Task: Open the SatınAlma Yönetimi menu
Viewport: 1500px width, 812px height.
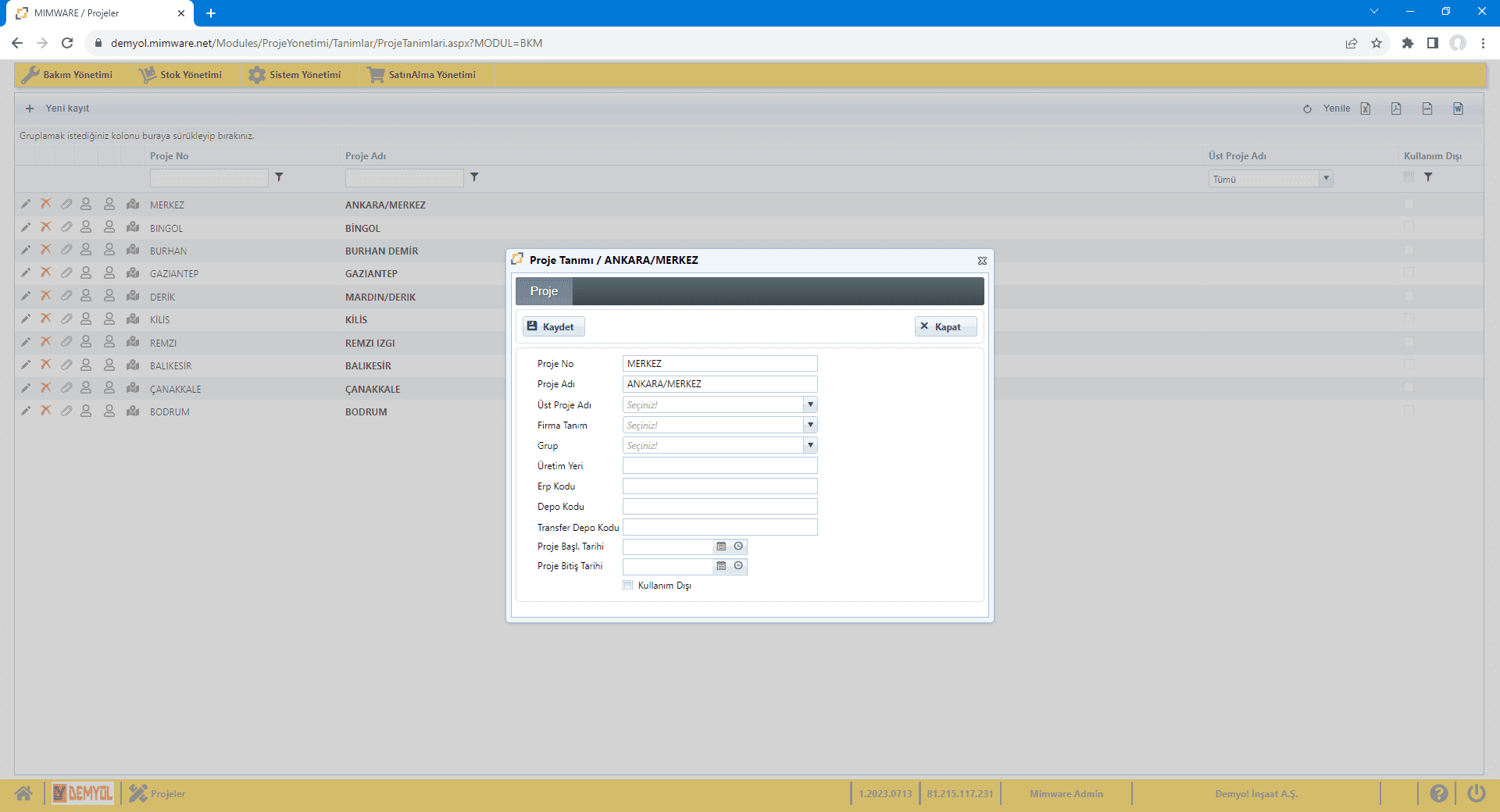Action: point(422,75)
